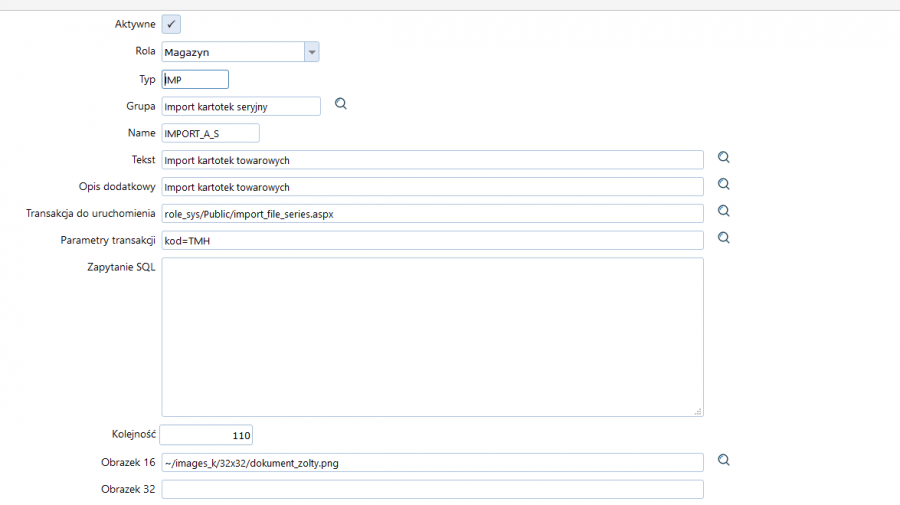The image size is (900, 505).
Task: Click the Rola field showing Magazyn
Action: [x=233, y=52]
